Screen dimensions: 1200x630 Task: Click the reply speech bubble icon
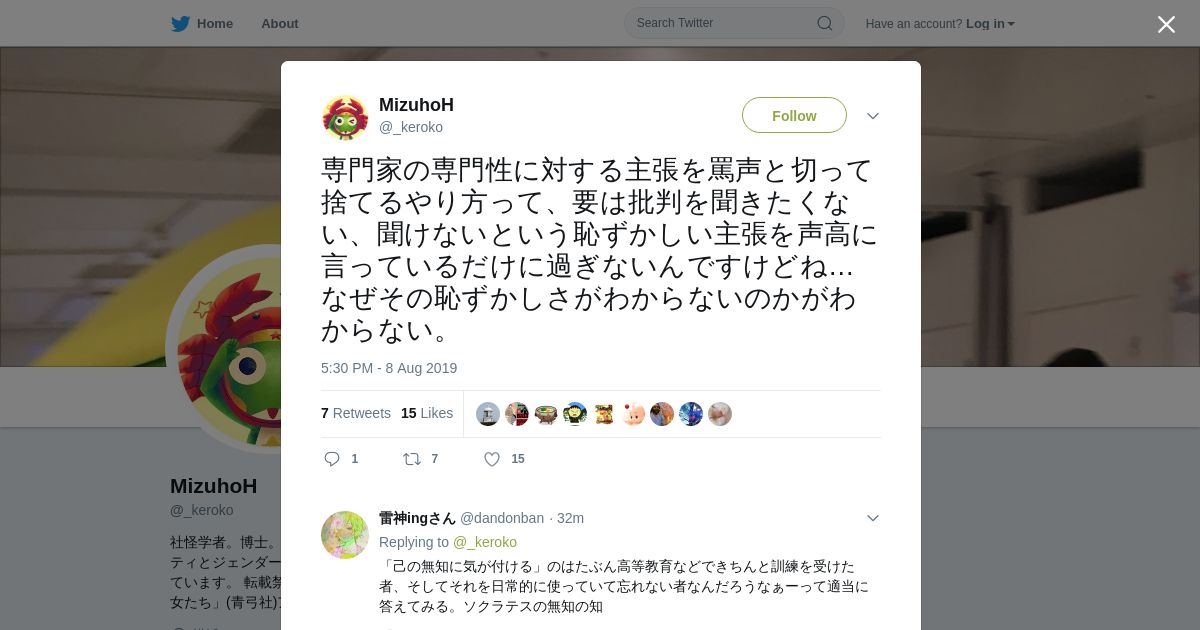click(332, 459)
